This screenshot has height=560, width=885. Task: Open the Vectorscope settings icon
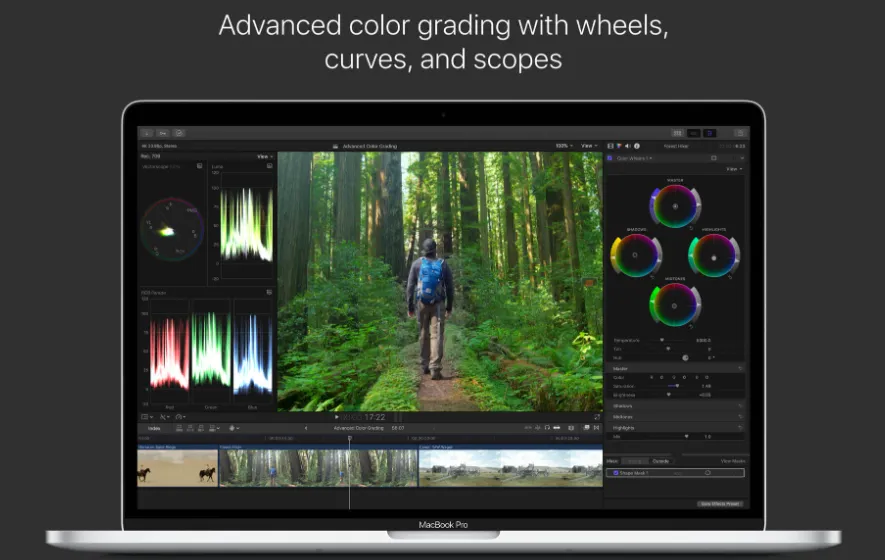(199, 166)
